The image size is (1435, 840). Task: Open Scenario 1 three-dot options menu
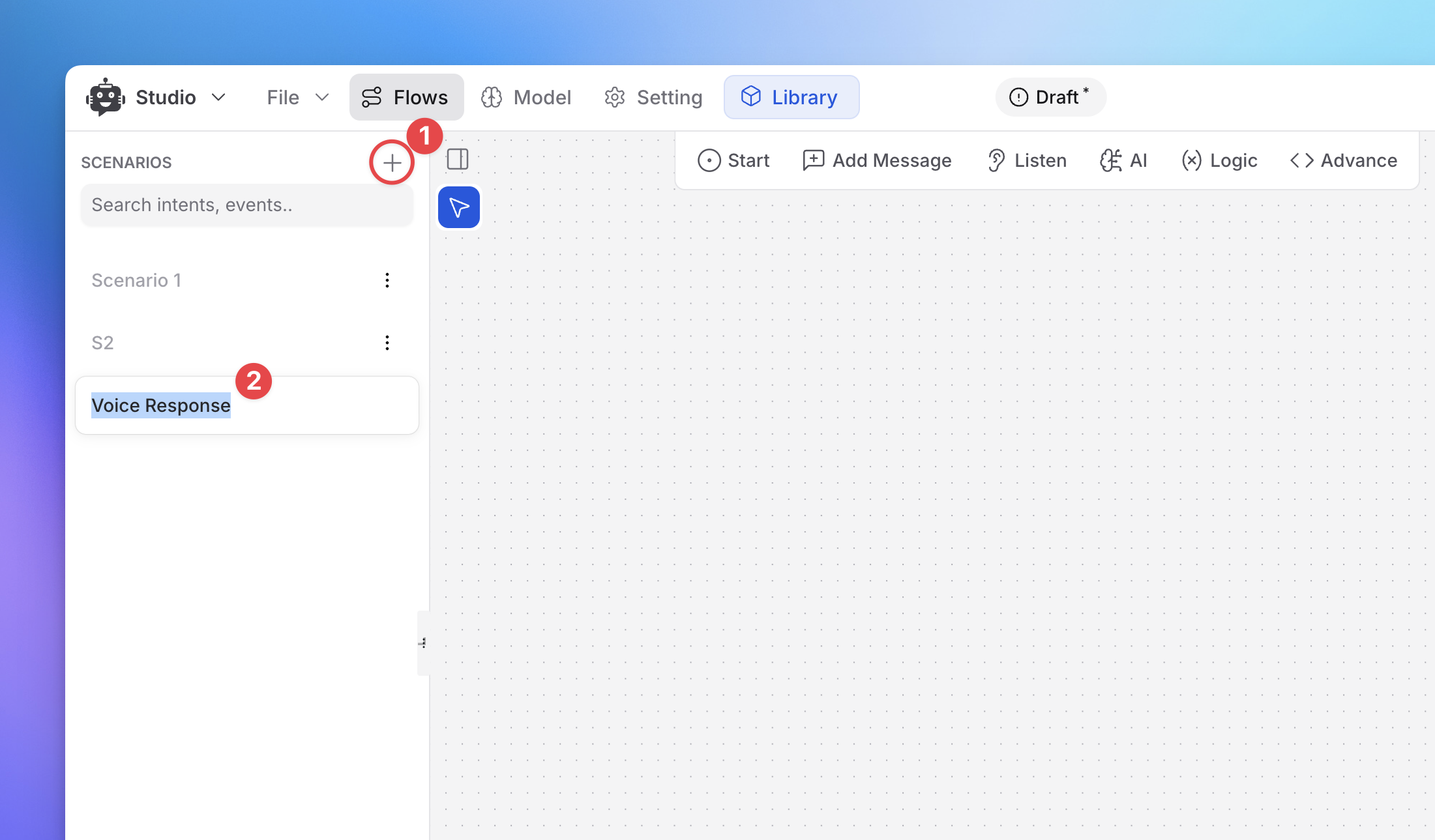(387, 280)
